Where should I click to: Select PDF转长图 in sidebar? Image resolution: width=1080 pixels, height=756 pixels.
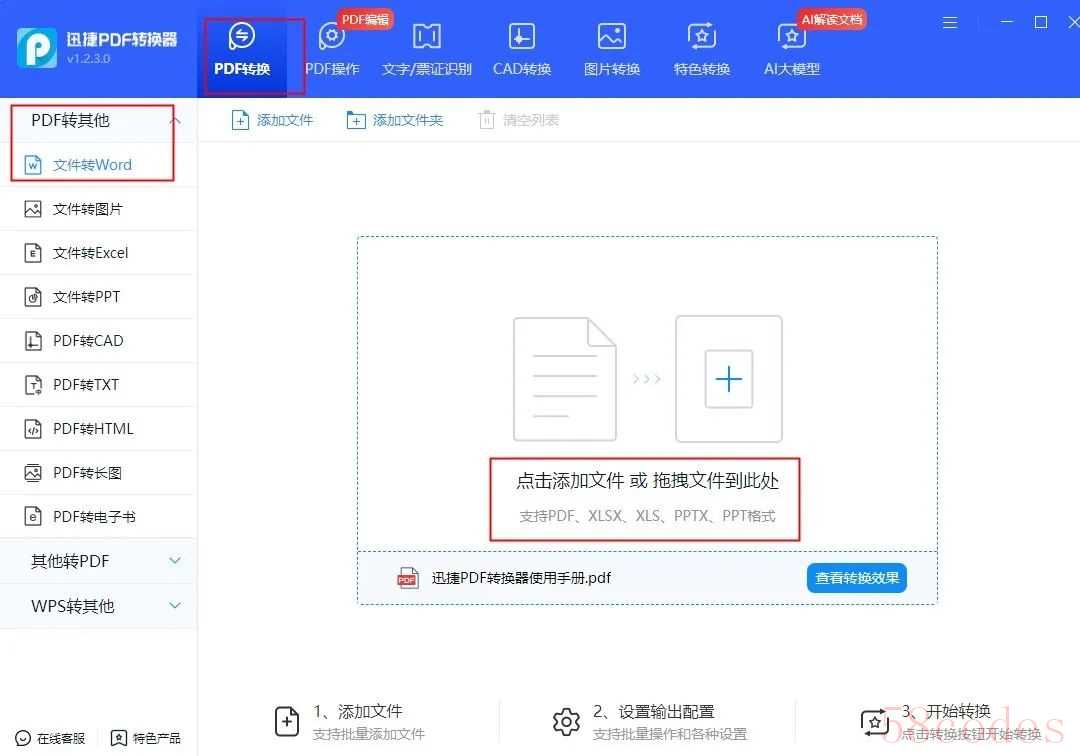(98, 473)
